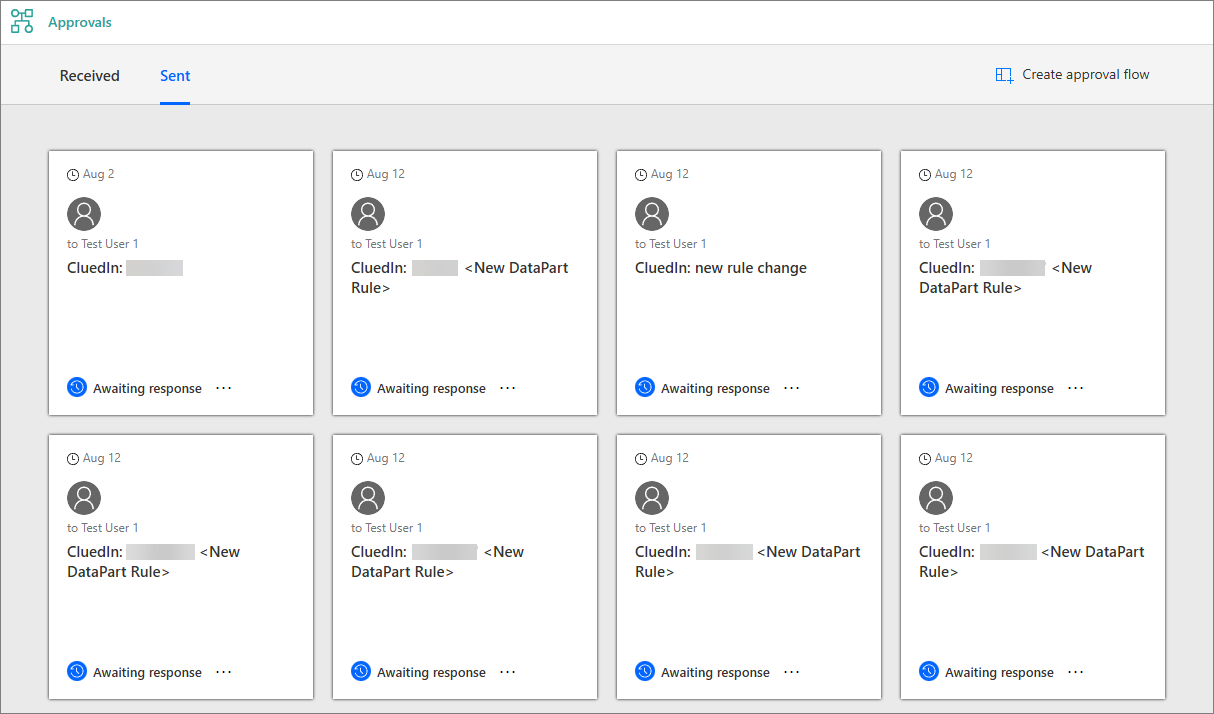This screenshot has width=1214, height=714.
Task: Click the Approvals page title
Action: (x=80, y=22)
